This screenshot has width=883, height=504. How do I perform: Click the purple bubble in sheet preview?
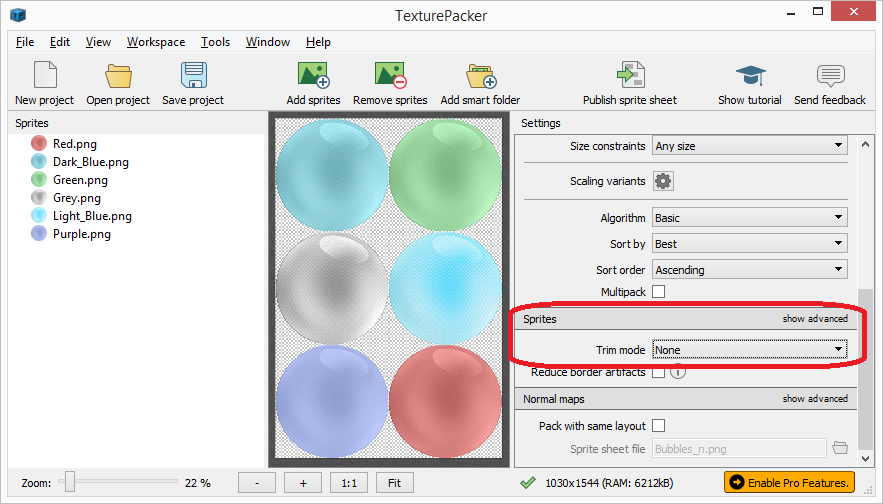[332, 401]
